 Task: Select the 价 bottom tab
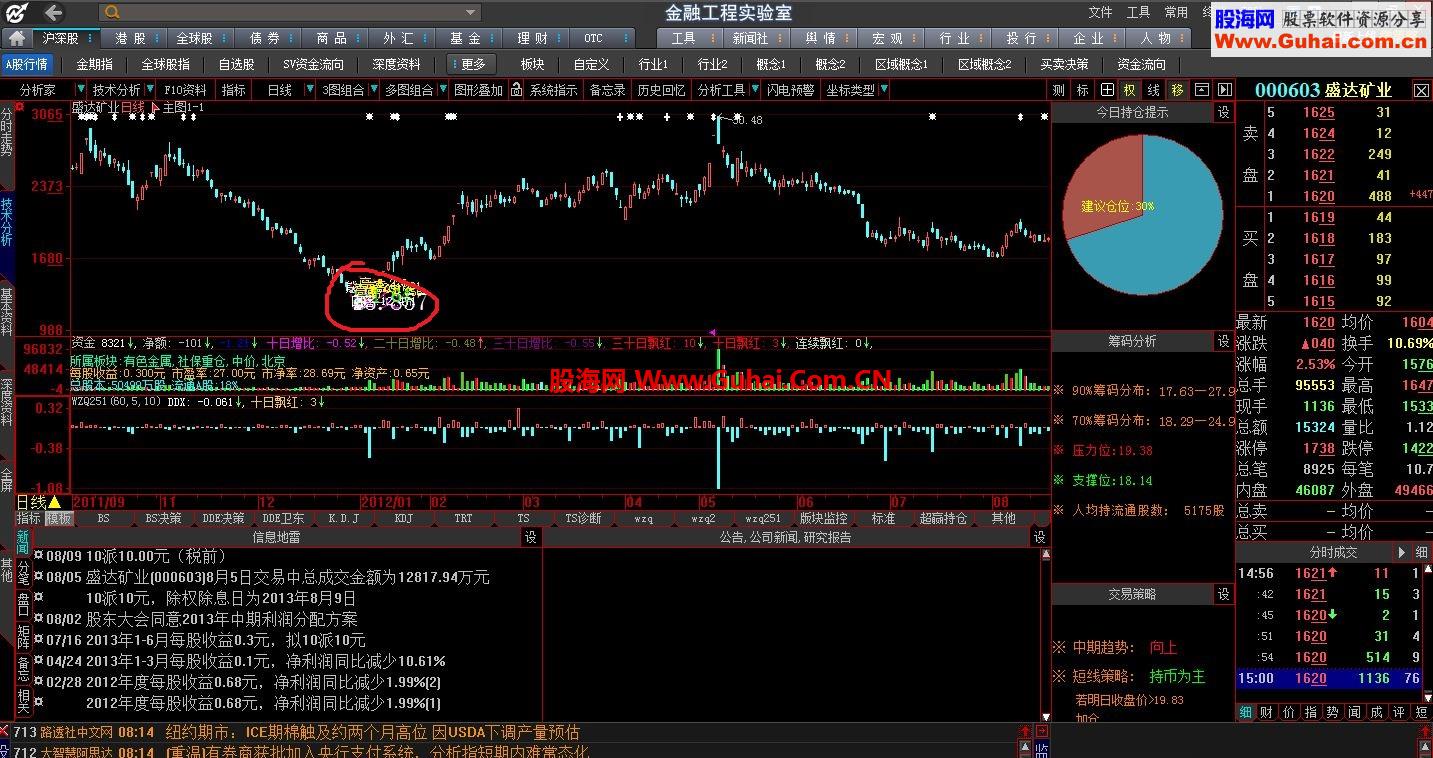tap(1289, 712)
